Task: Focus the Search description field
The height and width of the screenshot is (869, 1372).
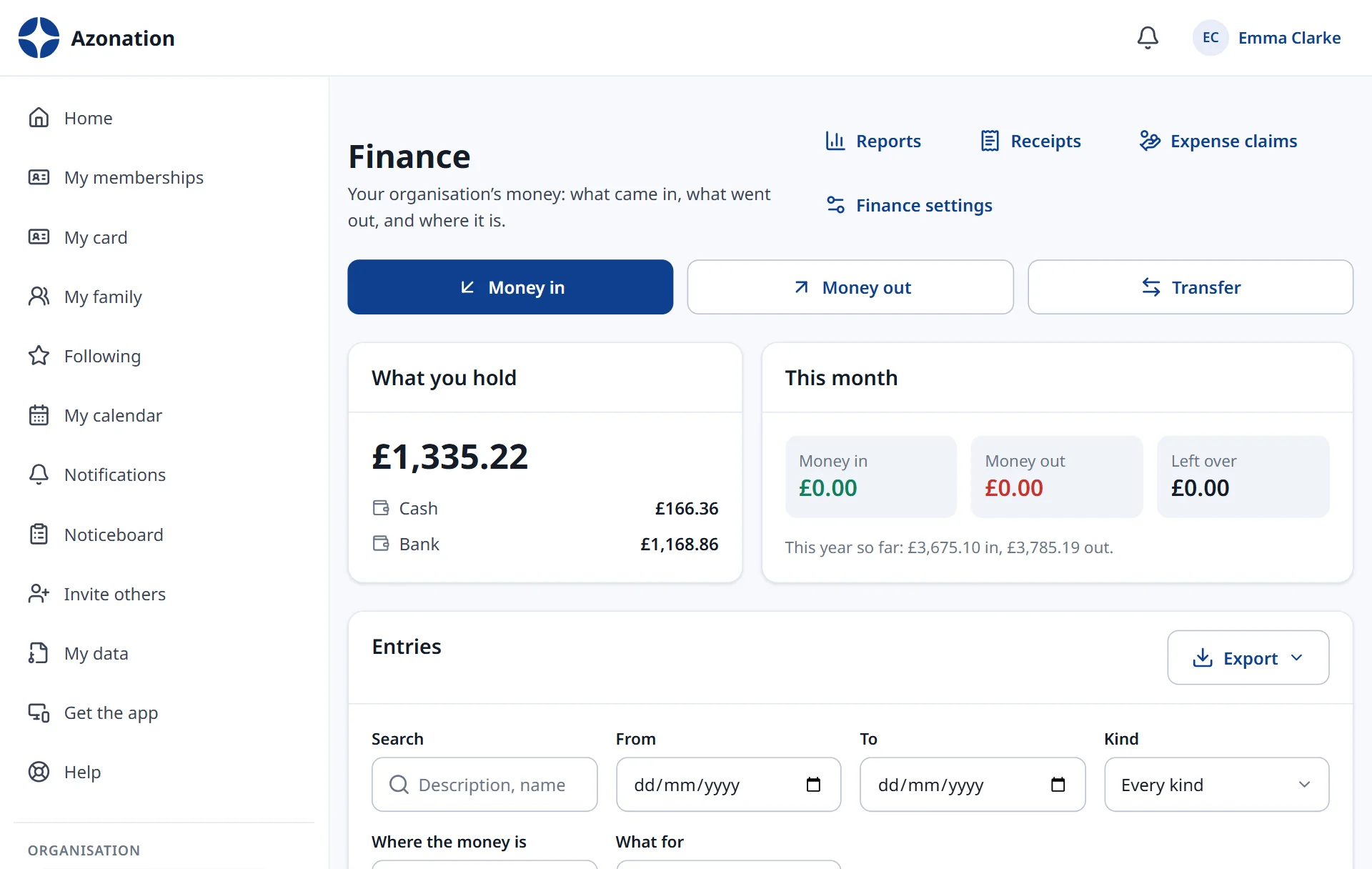Action: 484,785
